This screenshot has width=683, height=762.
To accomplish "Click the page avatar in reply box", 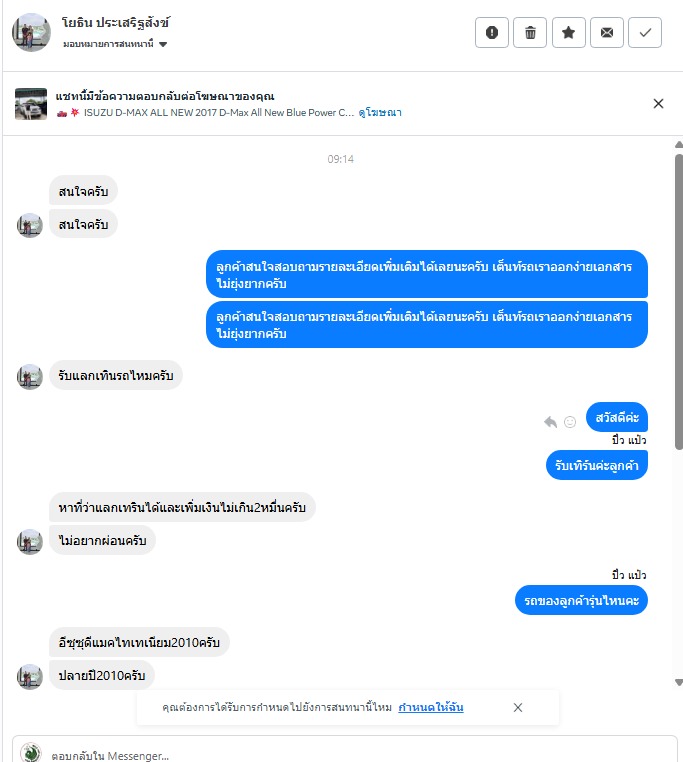I will [31, 753].
